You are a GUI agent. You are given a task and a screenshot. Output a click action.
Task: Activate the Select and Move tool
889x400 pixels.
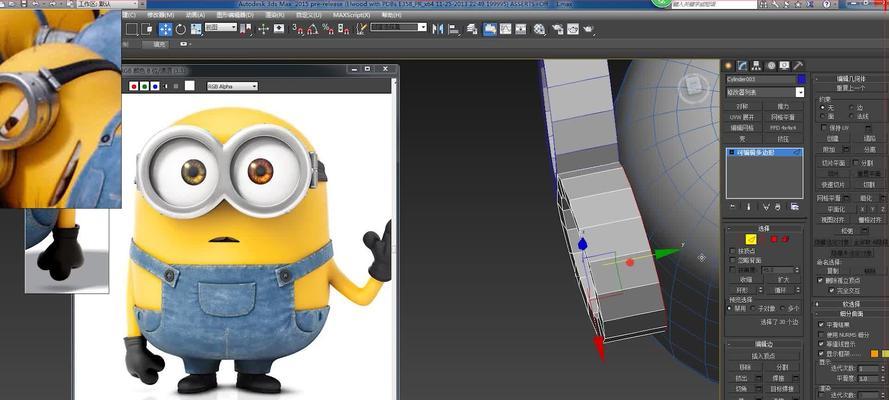pyautogui.click(x=165, y=29)
